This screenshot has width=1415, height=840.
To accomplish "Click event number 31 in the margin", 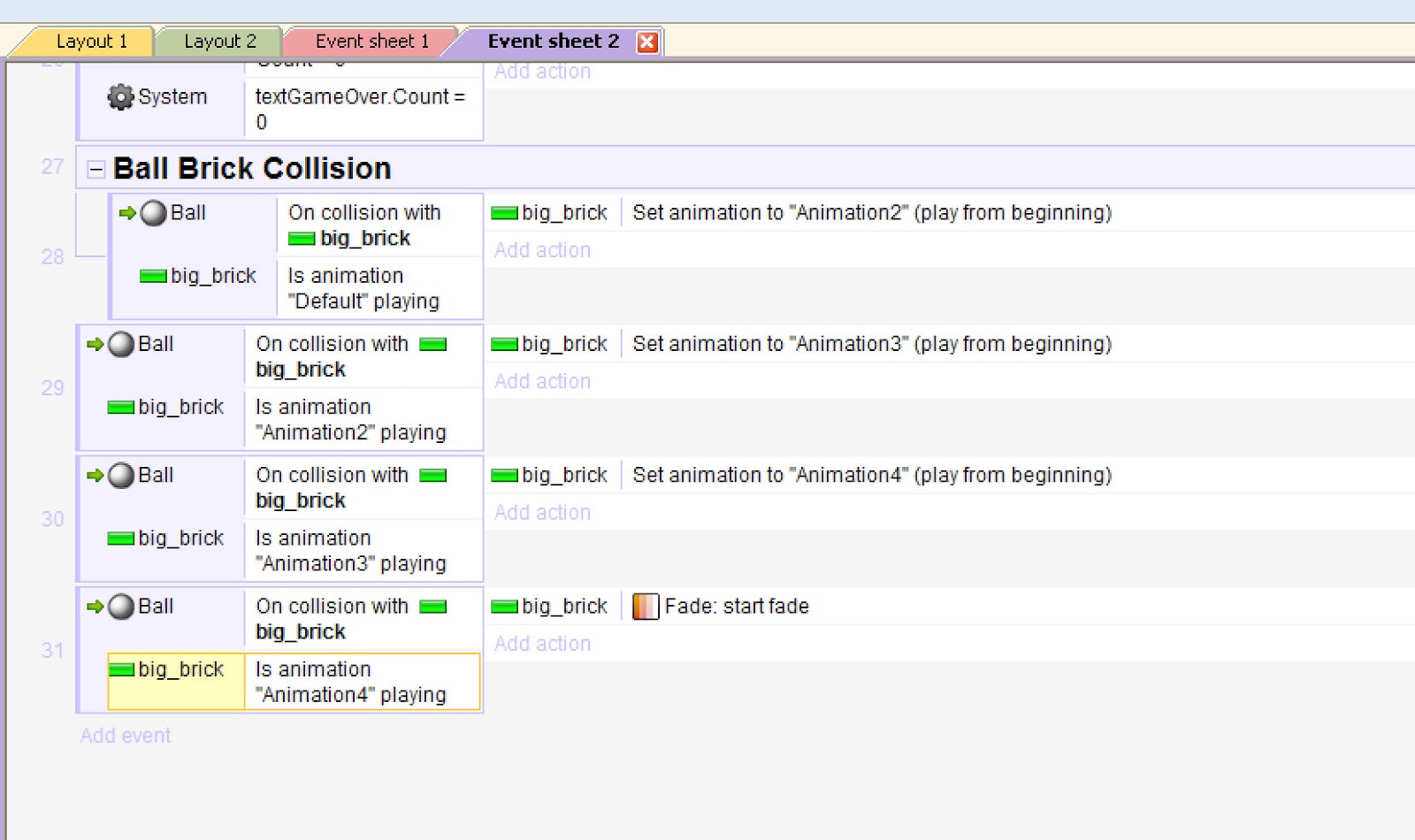I will point(52,651).
